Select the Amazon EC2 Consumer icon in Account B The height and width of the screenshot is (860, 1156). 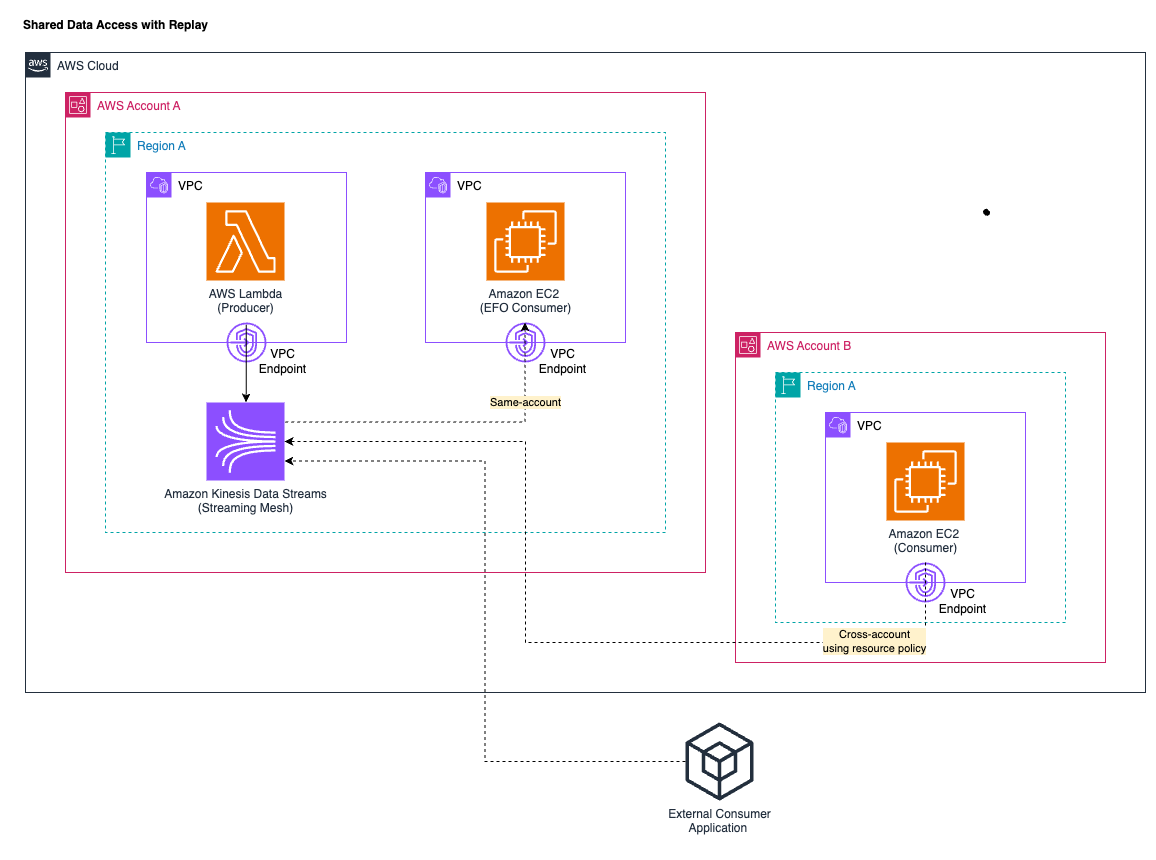925,481
